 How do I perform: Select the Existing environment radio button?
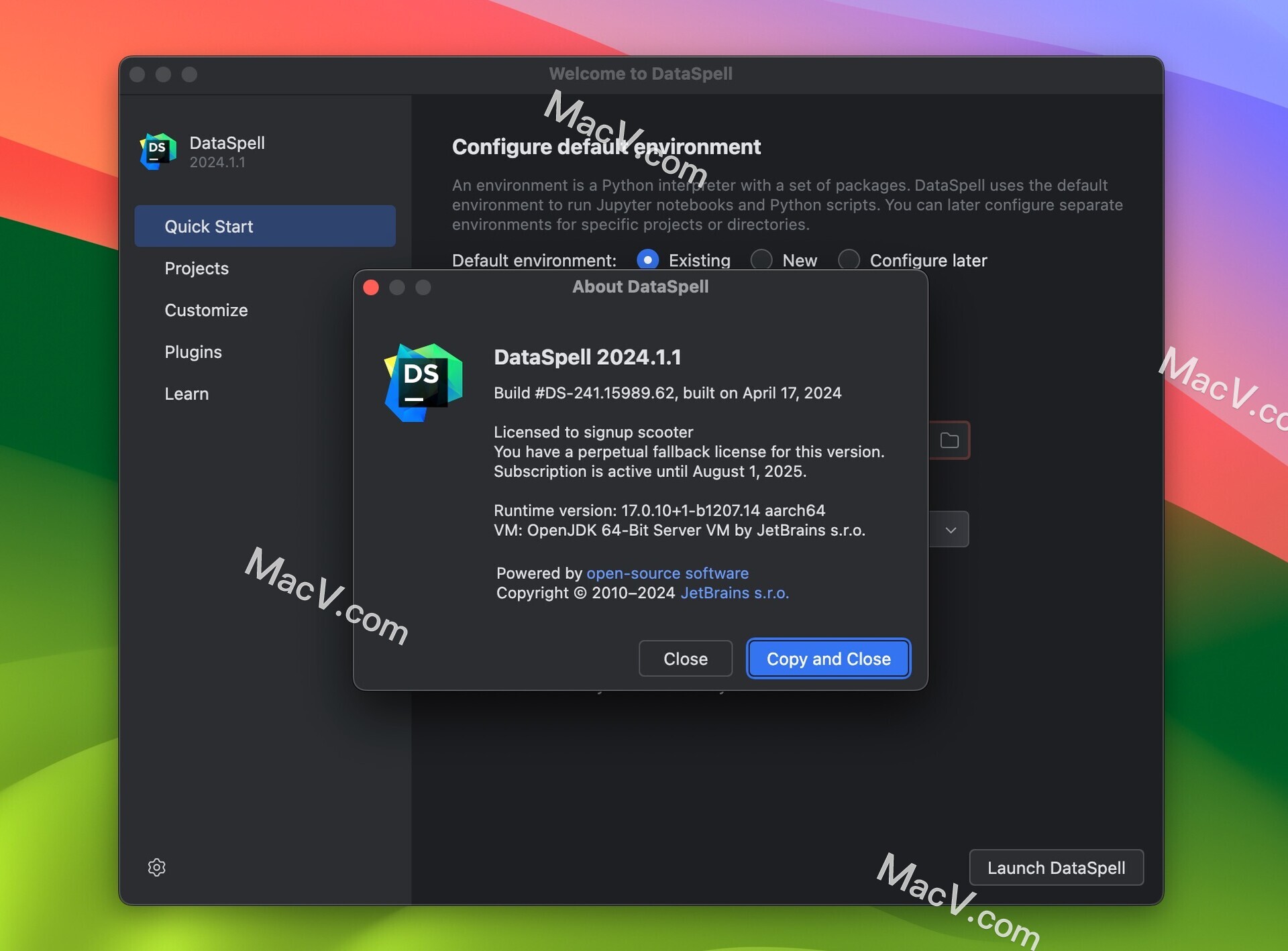point(647,260)
